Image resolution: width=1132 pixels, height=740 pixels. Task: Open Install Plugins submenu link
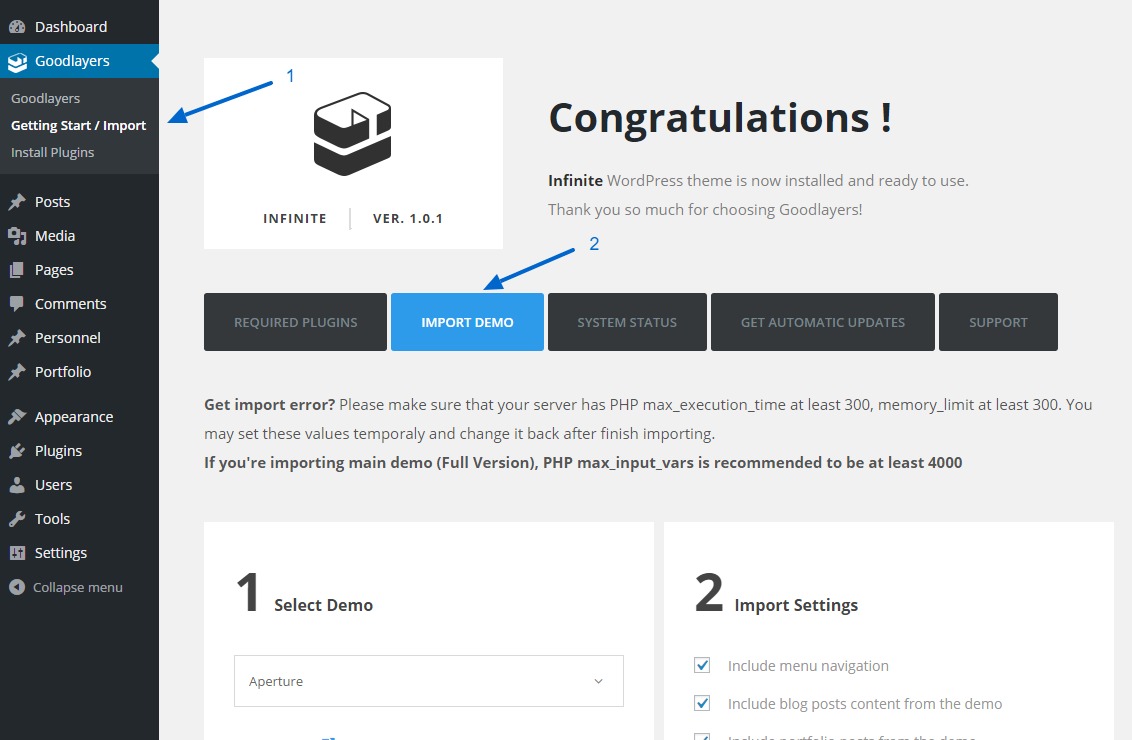coord(52,152)
